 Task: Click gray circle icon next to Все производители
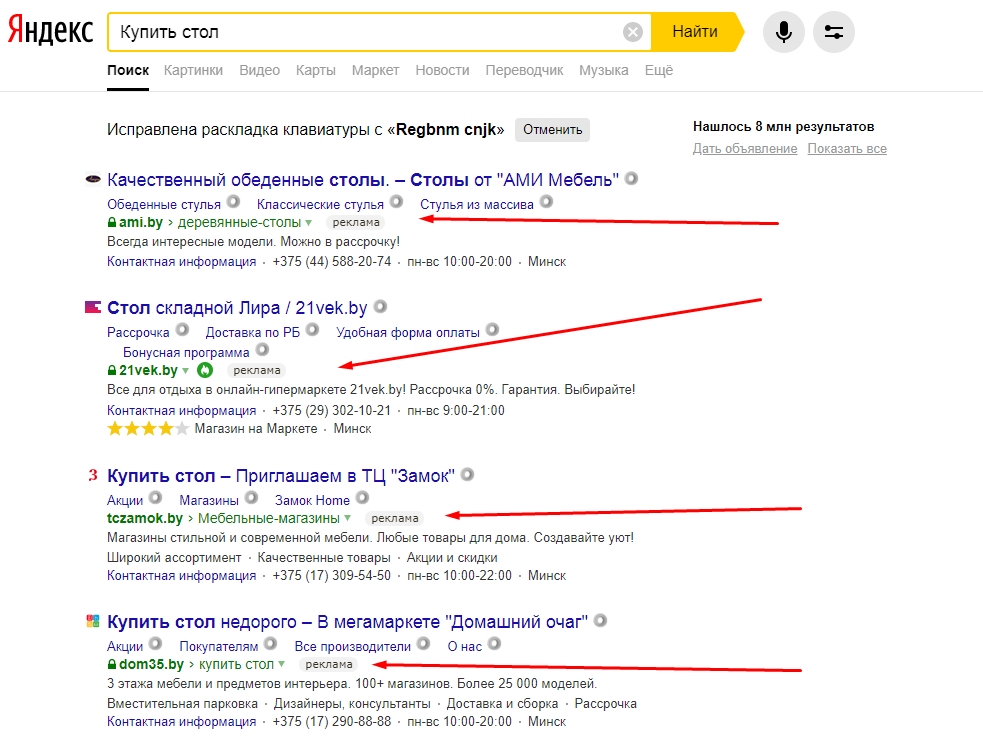[x=423, y=644]
